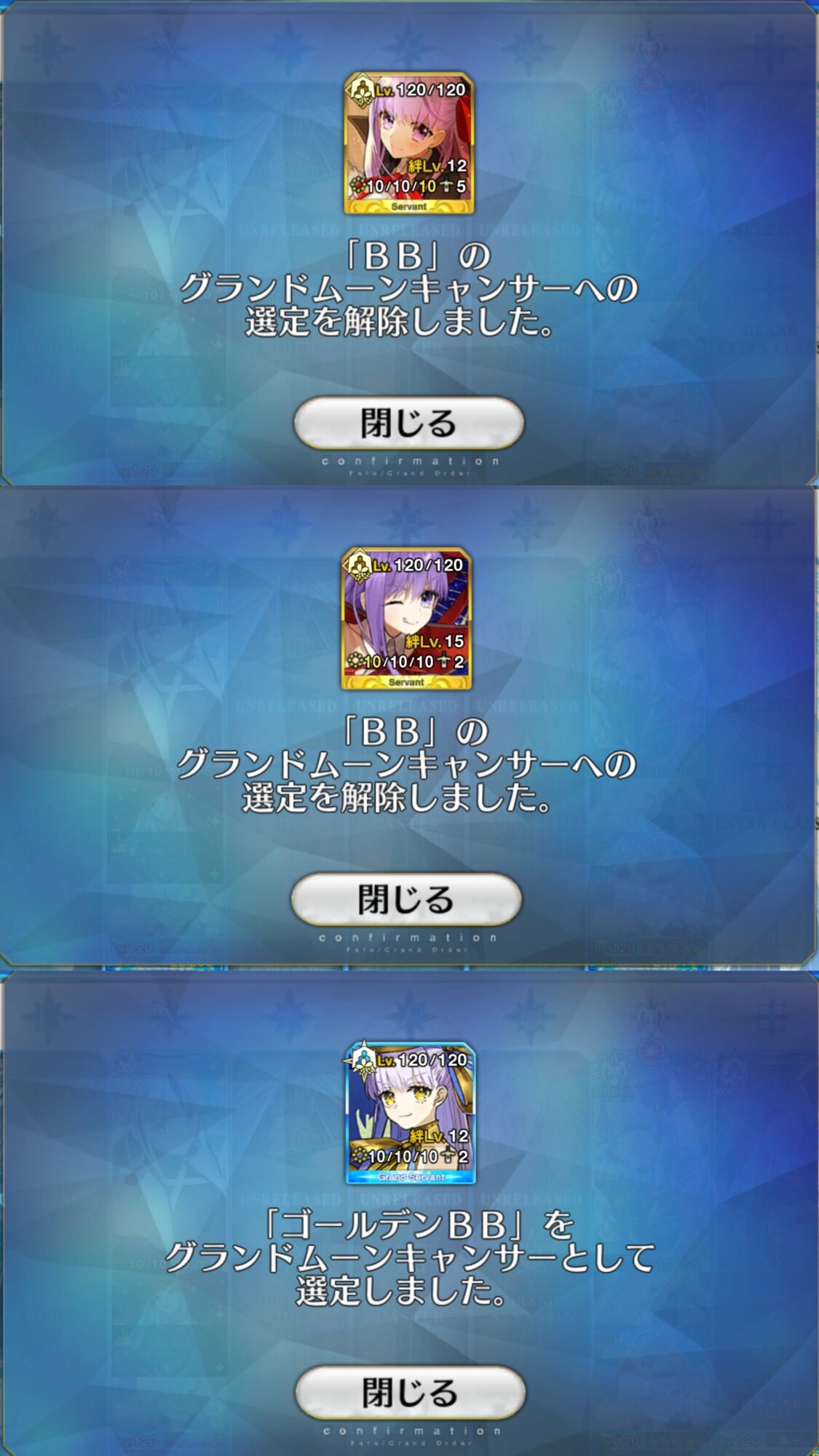This screenshot has width=819, height=1456.
Task: Click skill gear icon on Golden BB card
Action: tap(359, 1155)
